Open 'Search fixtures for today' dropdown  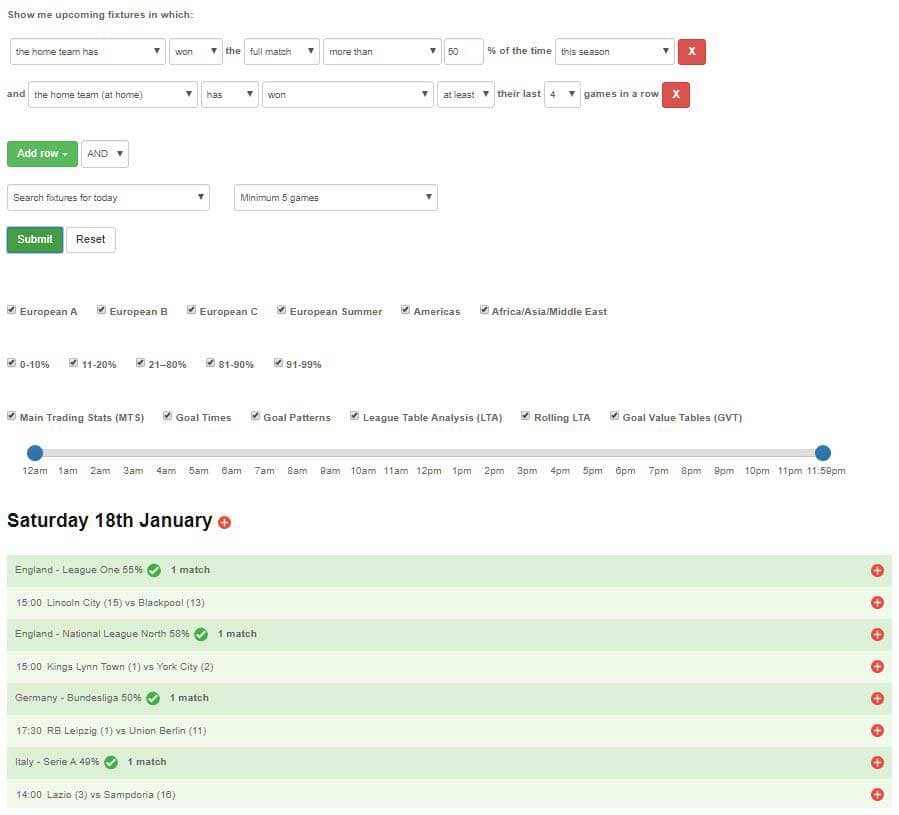click(x=108, y=198)
